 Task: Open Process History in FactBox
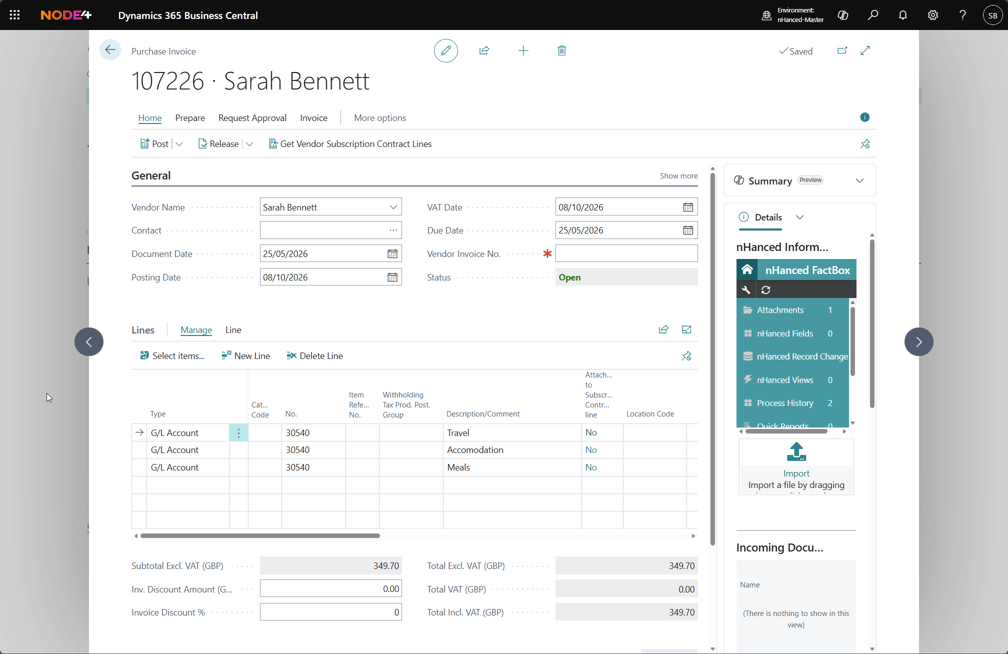point(793,403)
